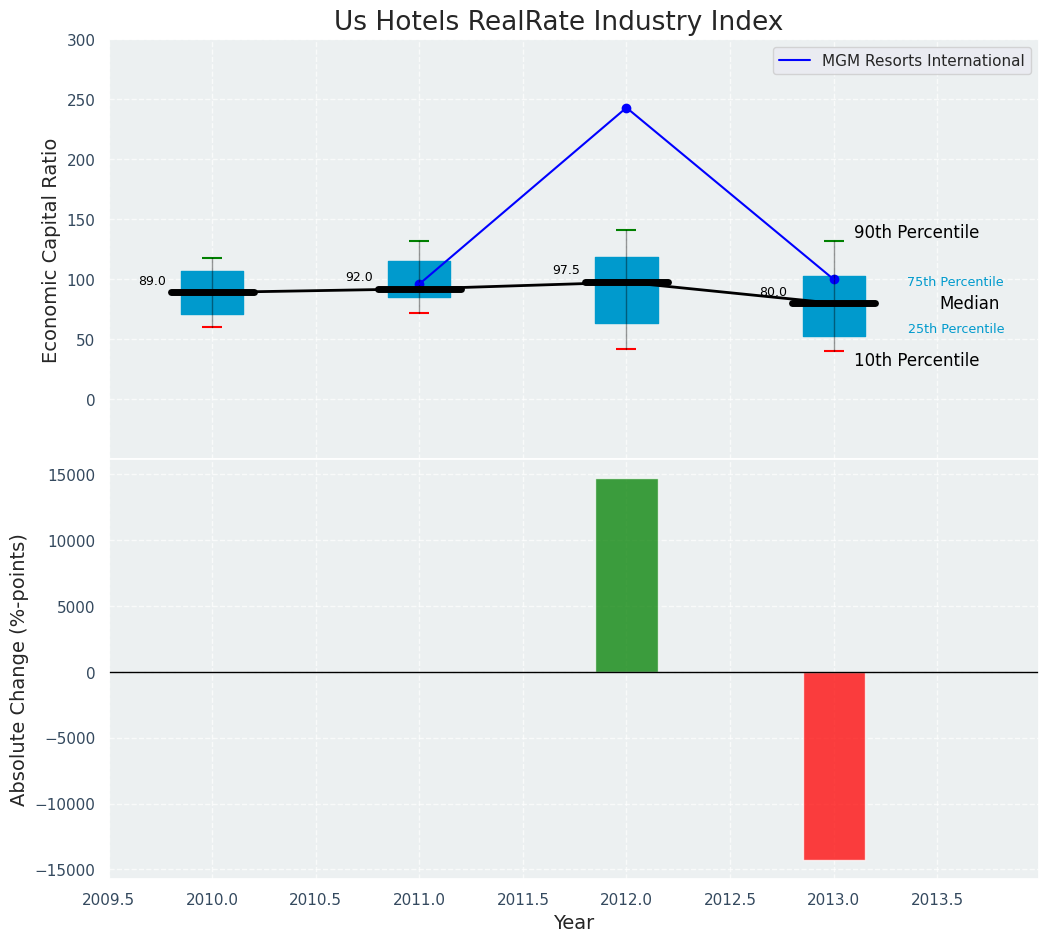Select the 75th Percentile label
This screenshot has width=1048, height=942.
click(955, 282)
